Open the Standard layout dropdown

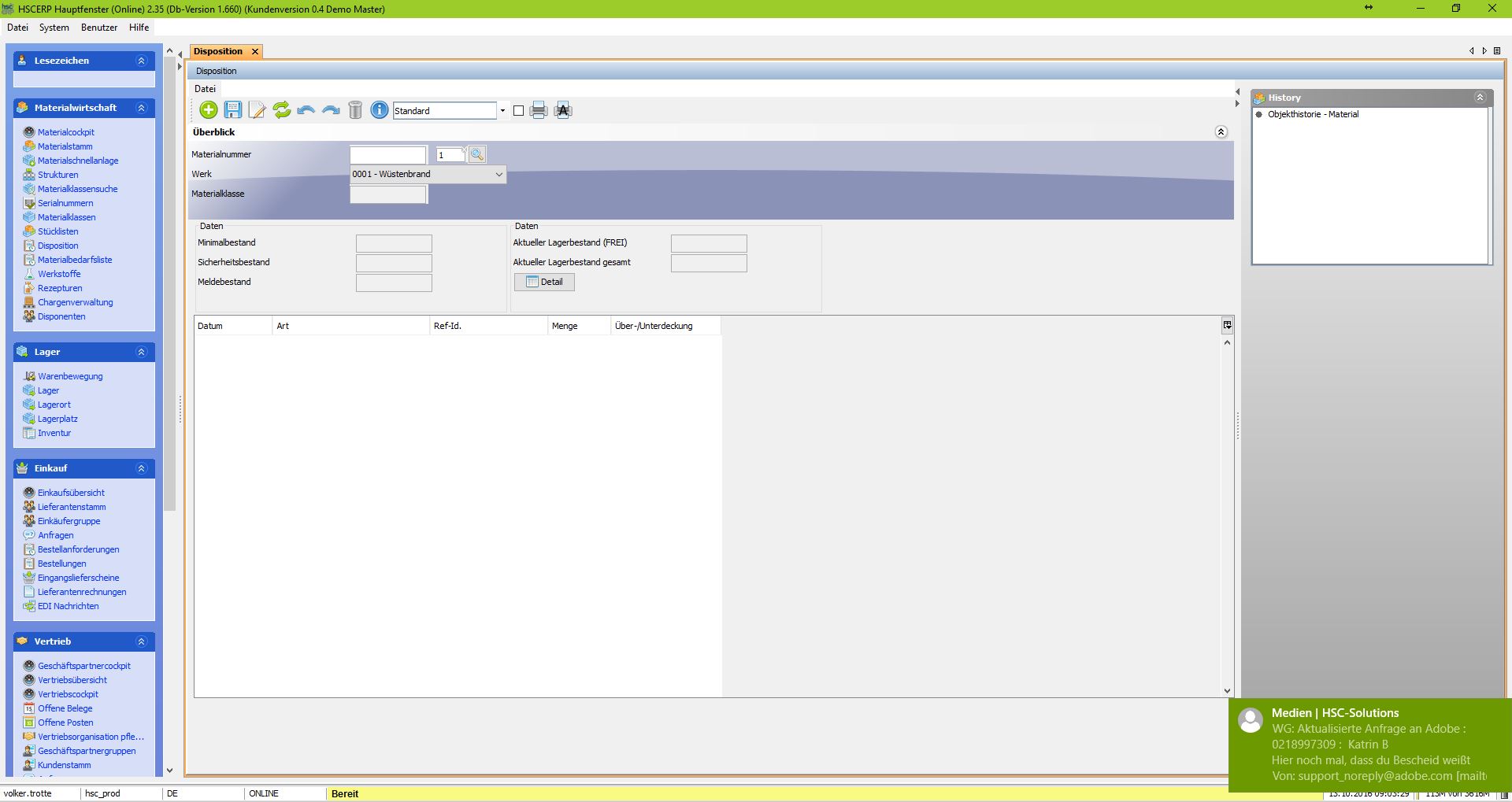(502, 111)
